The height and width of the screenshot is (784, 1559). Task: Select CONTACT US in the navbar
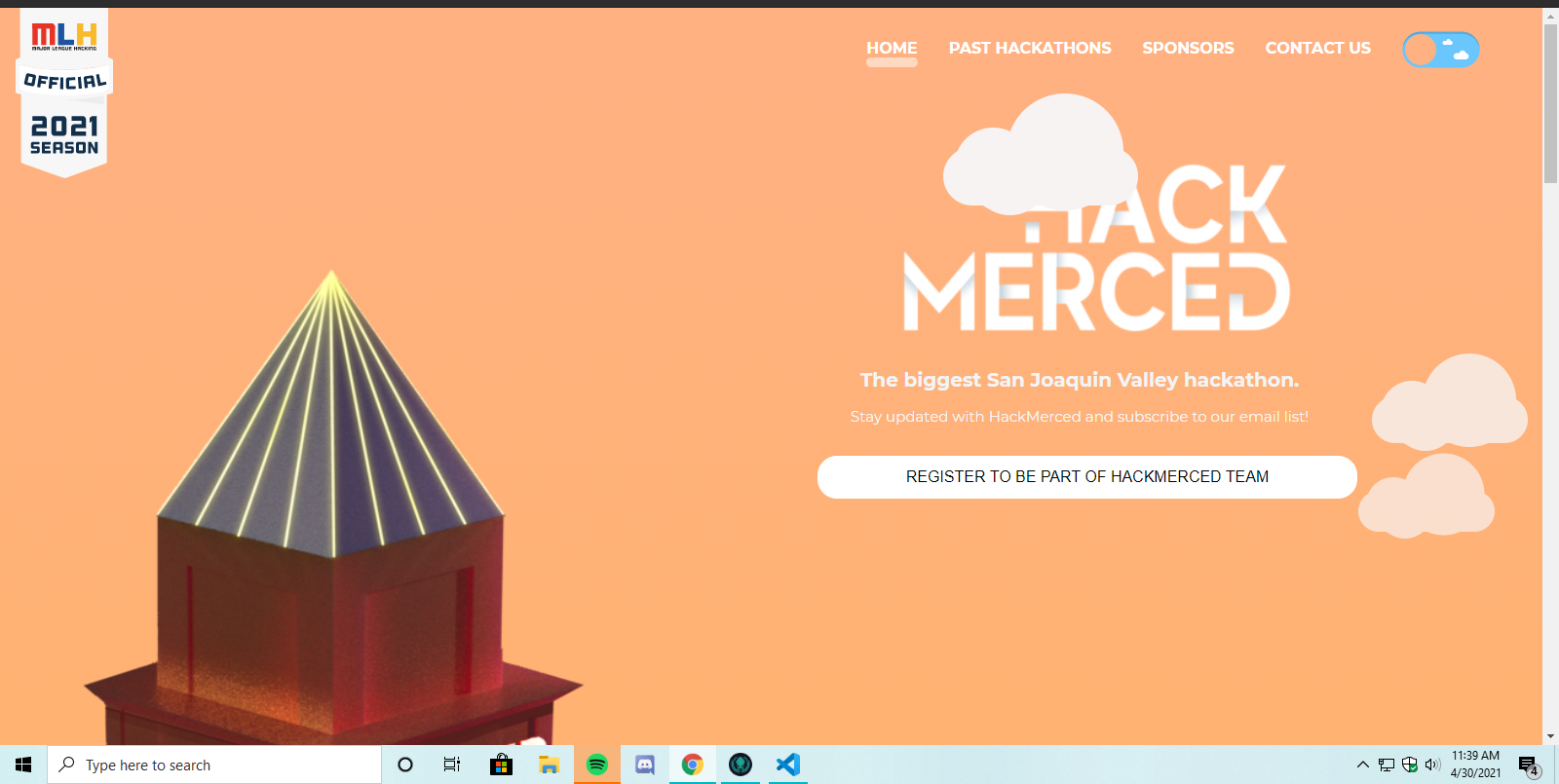click(x=1317, y=48)
